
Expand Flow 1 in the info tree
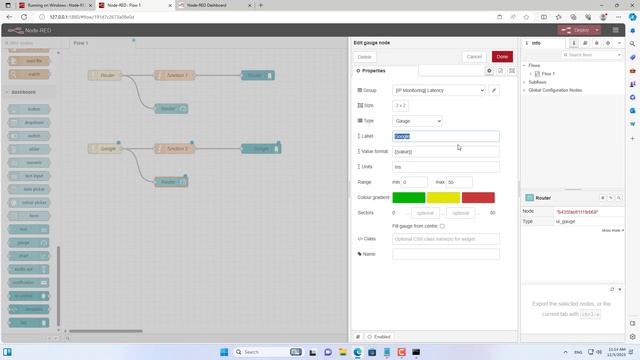(x=531, y=74)
